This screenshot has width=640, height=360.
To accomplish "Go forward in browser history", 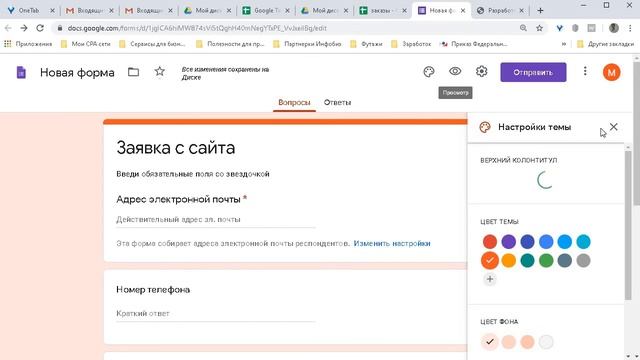I will tap(24, 28).
